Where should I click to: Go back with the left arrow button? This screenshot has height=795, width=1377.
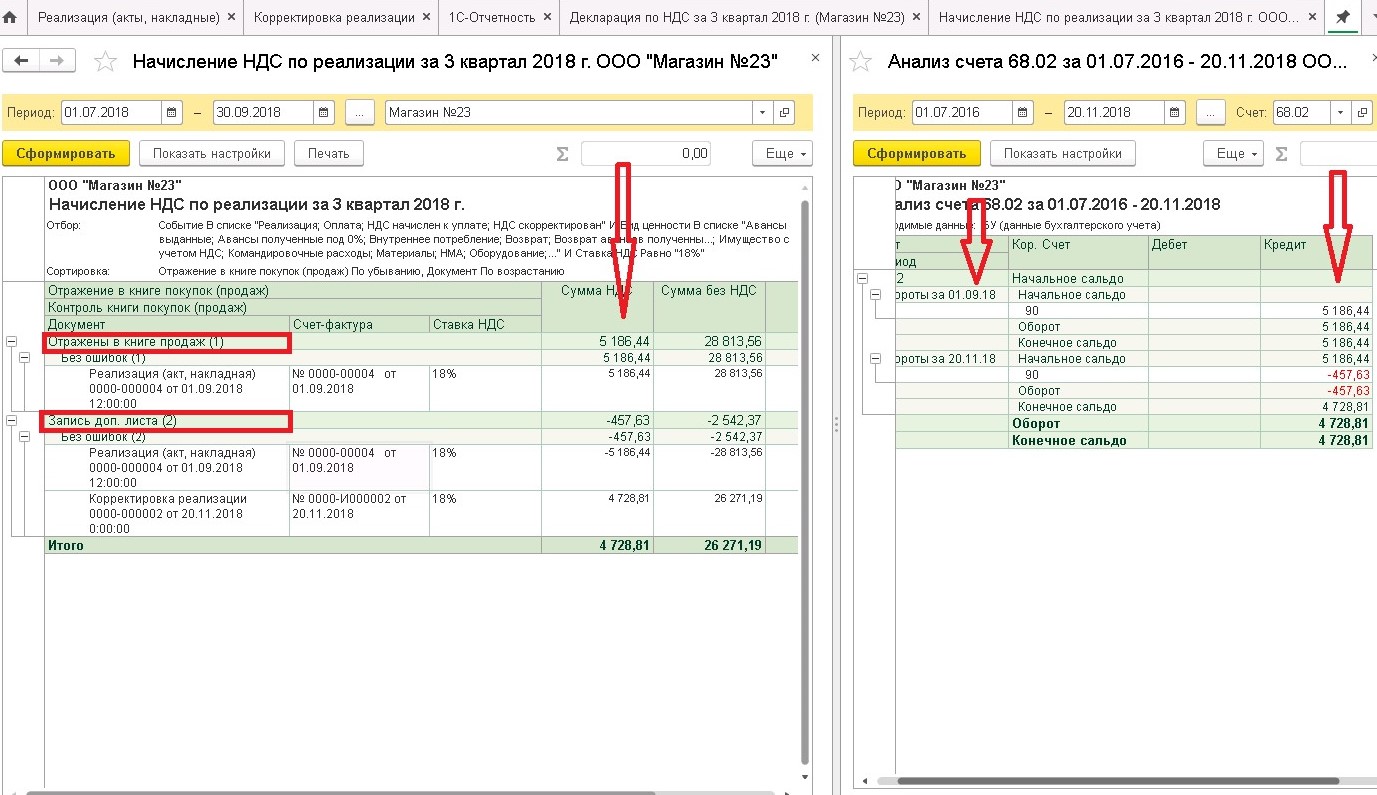[x=21, y=61]
